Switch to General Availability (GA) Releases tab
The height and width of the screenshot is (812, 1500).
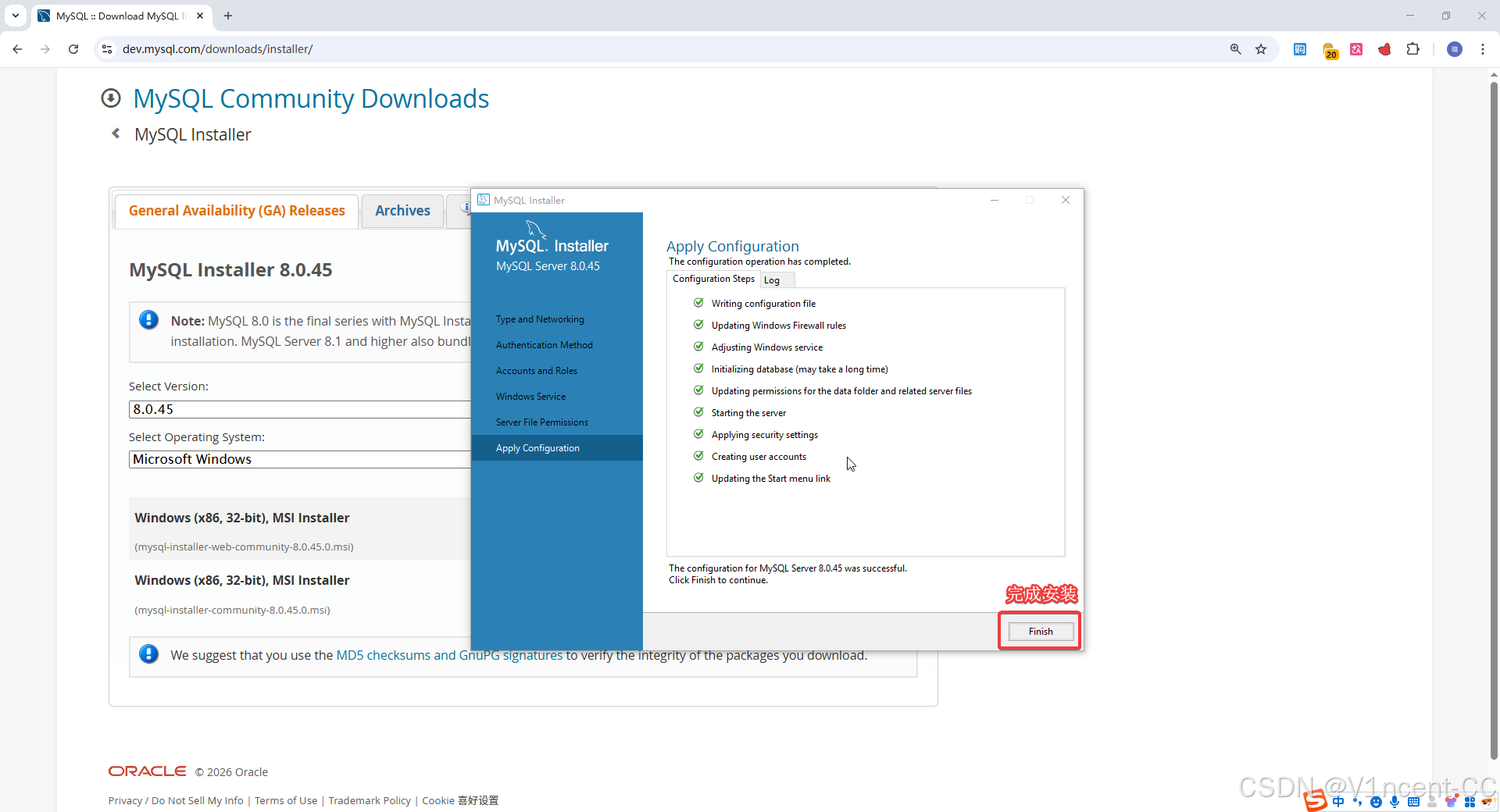coord(237,211)
